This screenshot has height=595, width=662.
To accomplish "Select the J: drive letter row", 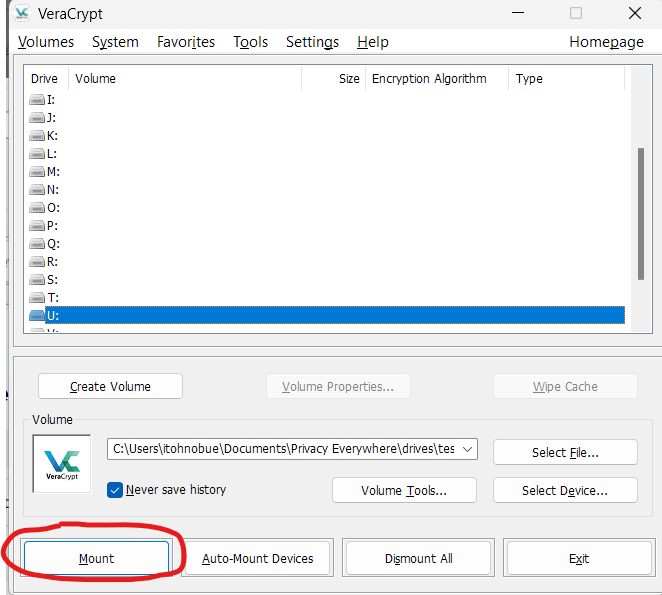I will (327, 118).
